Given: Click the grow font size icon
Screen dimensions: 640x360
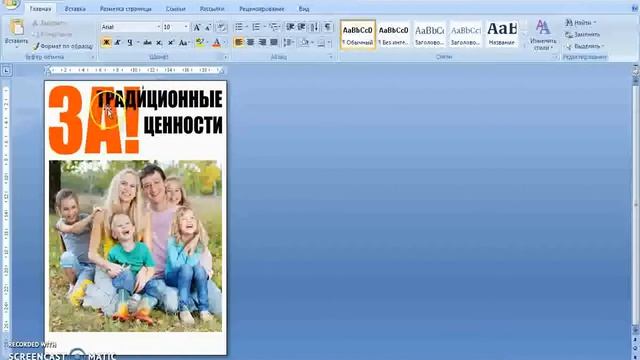Looking at the screenshot, I should (x=197, y=27).
